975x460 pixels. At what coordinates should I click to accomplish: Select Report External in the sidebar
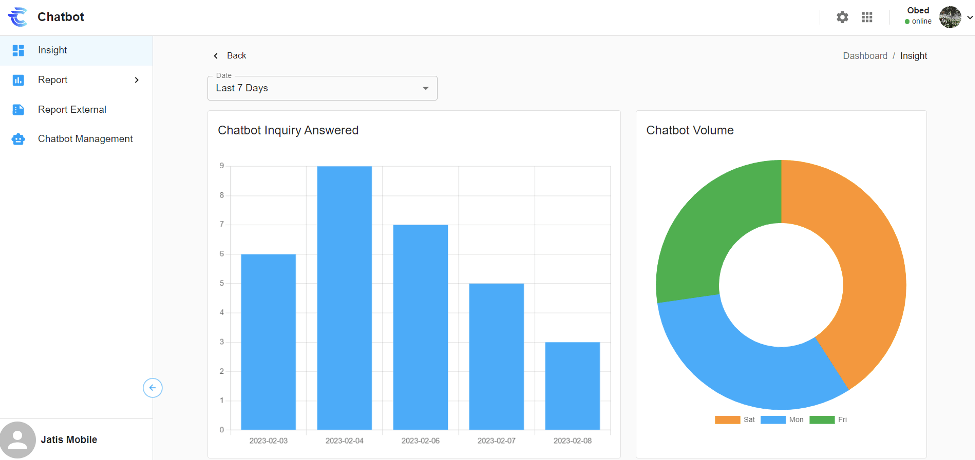[x=72, y=110]
